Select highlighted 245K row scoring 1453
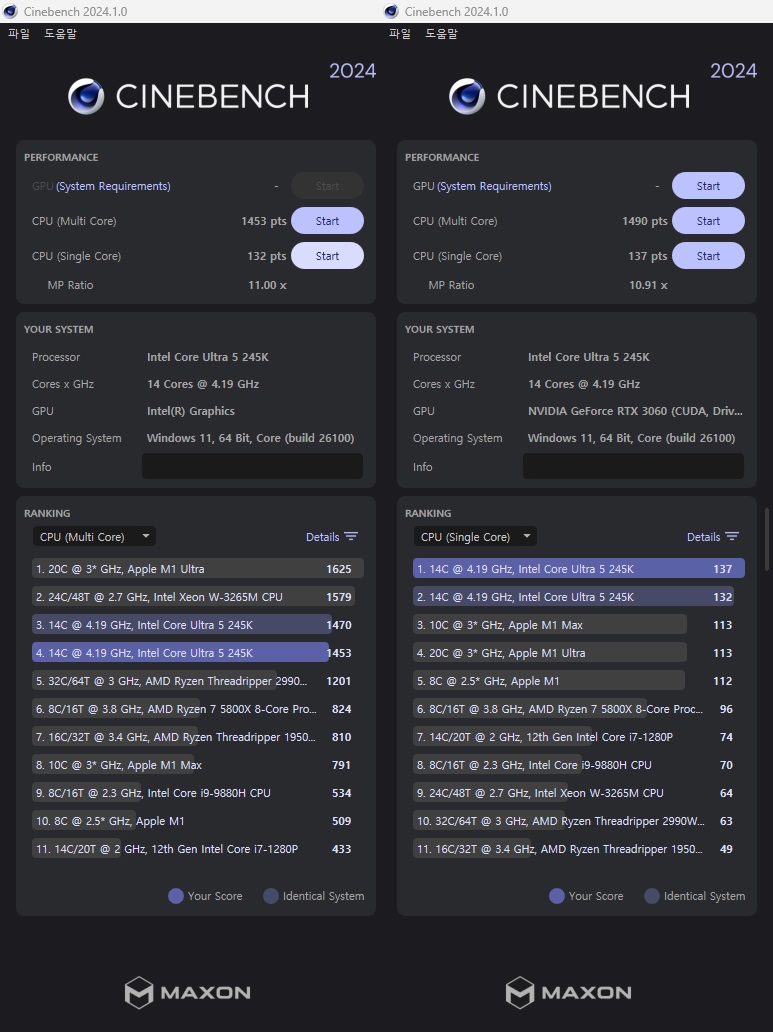773x1032 pixels. click(198, 653)
